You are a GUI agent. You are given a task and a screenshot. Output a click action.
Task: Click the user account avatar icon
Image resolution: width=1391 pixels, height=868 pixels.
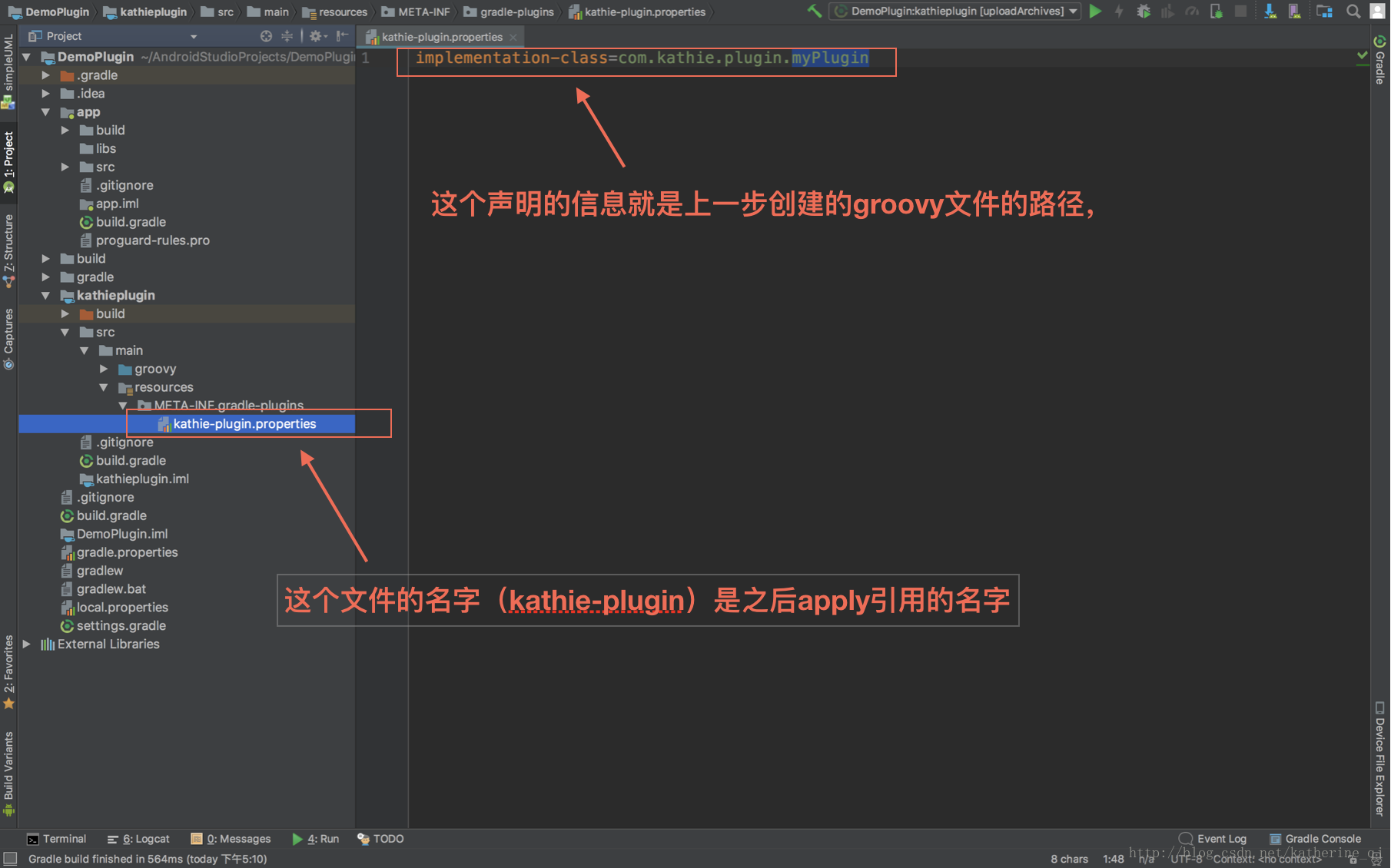coord(1378,11)
